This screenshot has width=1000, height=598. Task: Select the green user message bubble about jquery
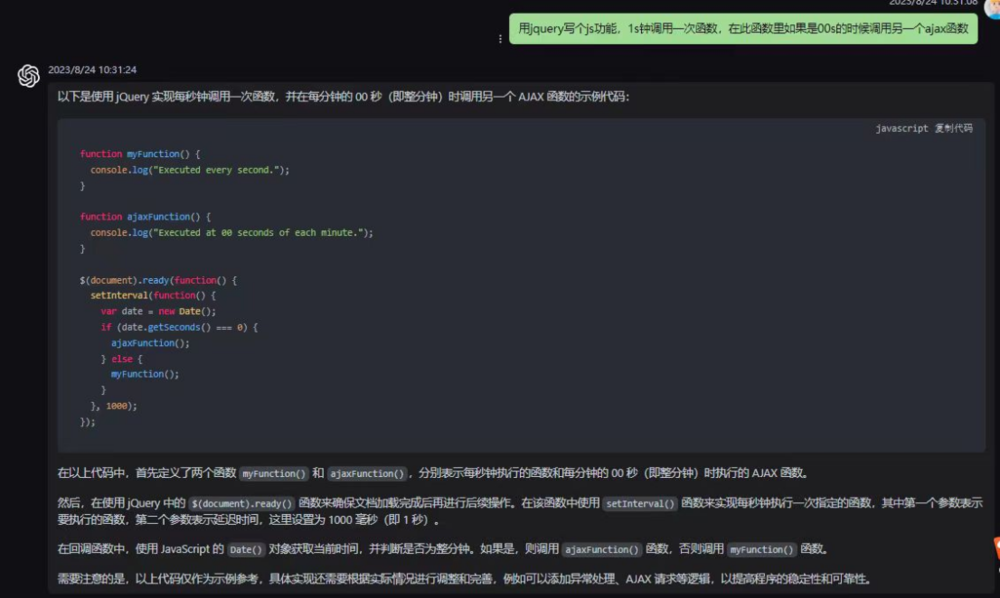[743, 29]
